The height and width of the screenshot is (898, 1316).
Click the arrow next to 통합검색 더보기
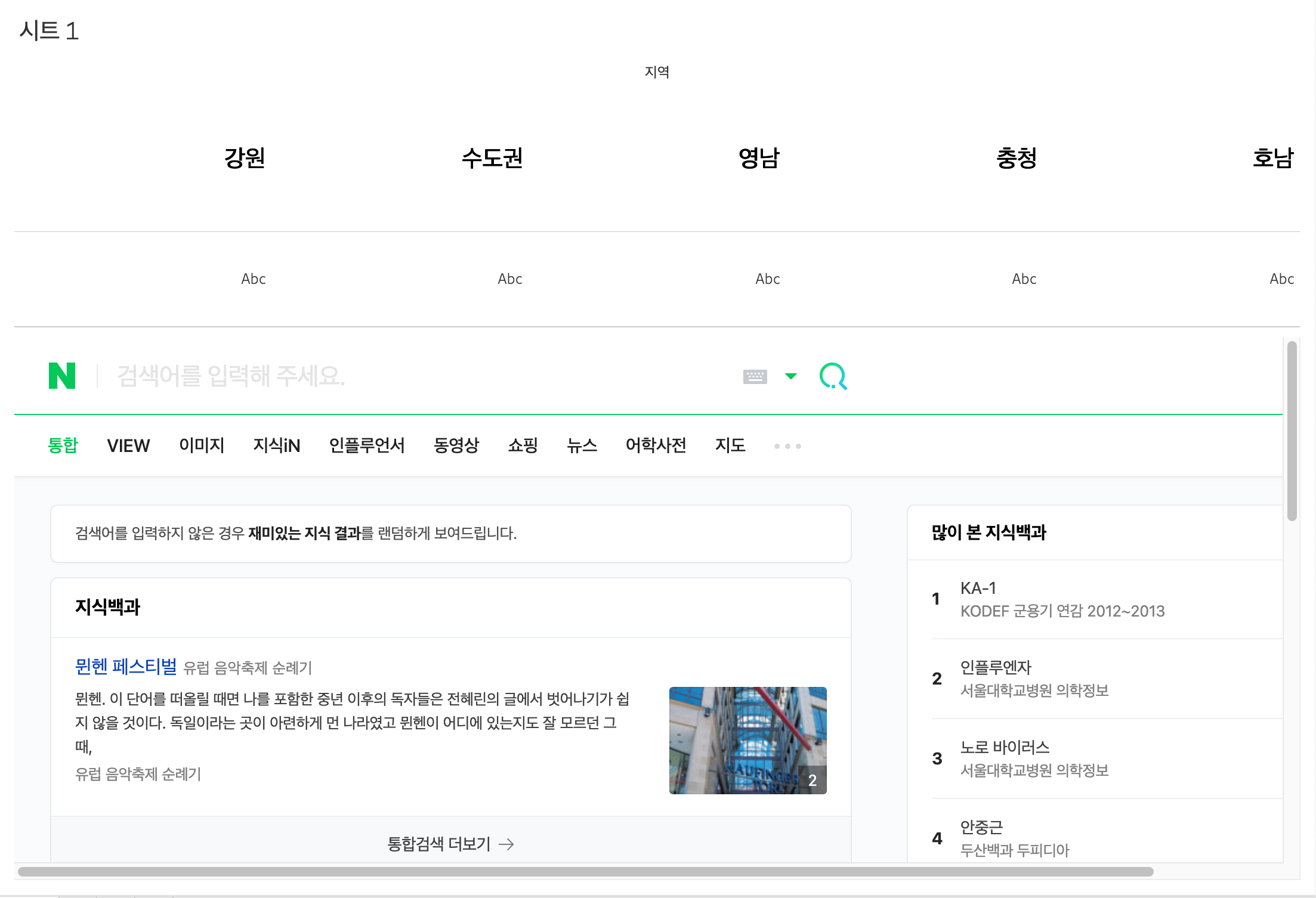[506, 844]
